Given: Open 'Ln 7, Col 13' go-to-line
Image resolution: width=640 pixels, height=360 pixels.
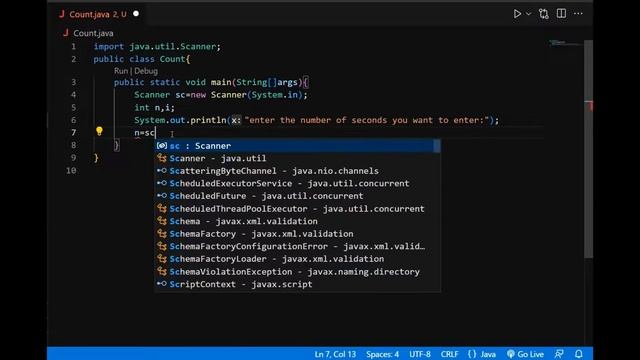Looking at the screenshot, I should coord(335,354).
